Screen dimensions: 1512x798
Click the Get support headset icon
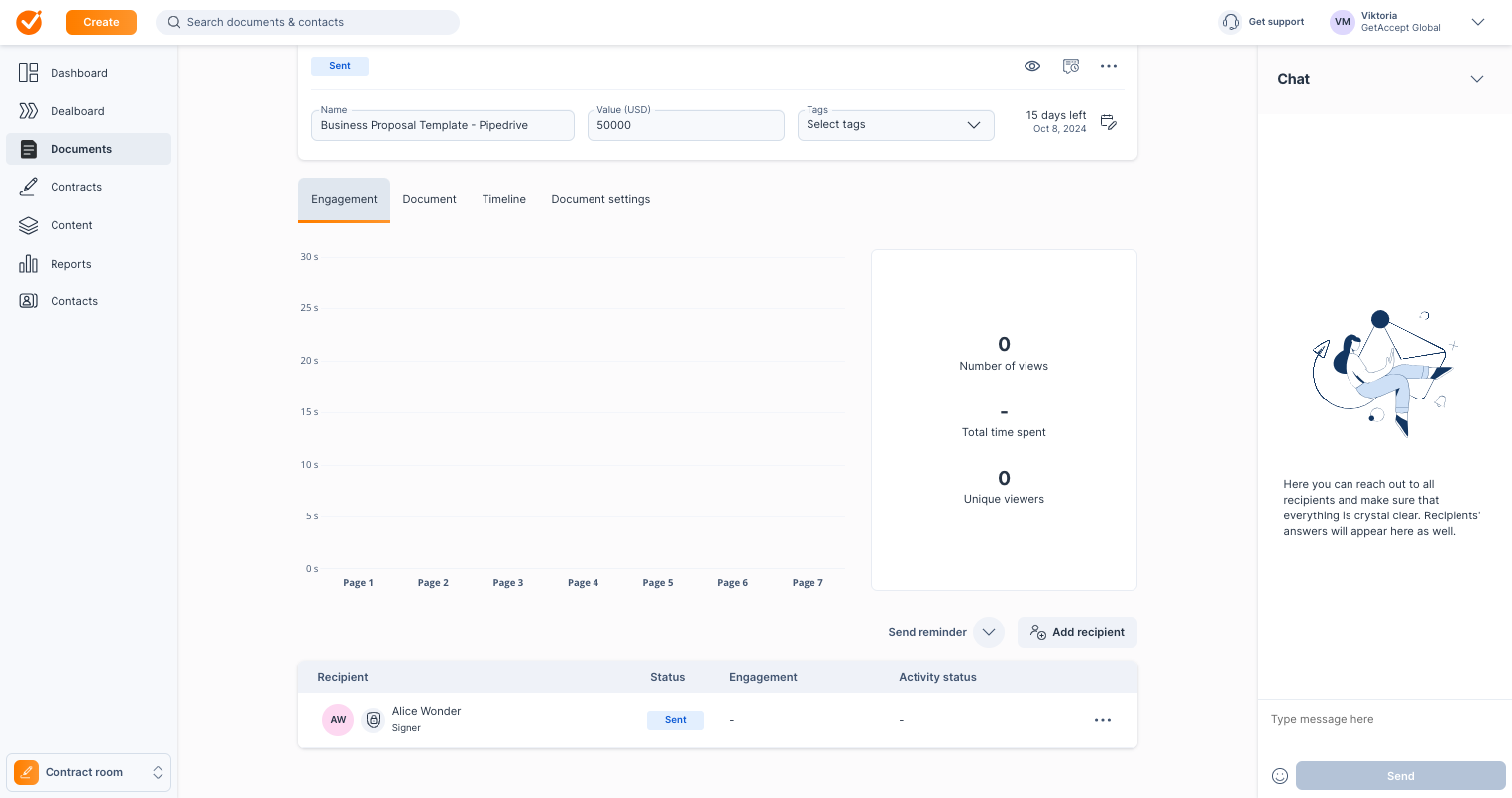[1231, 22]
